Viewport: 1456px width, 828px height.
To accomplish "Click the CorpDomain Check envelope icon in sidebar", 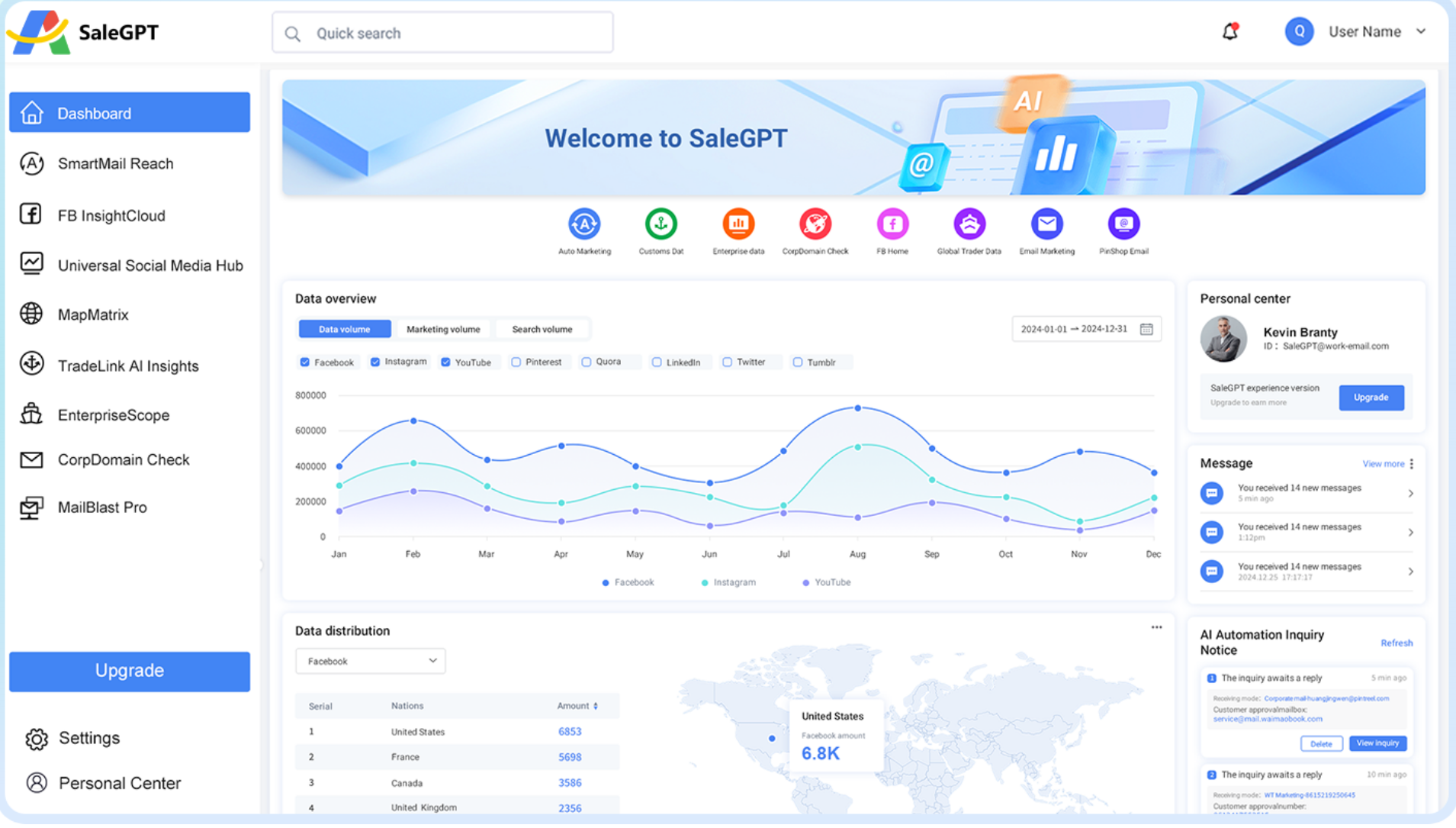I will (x=31, y=459).
